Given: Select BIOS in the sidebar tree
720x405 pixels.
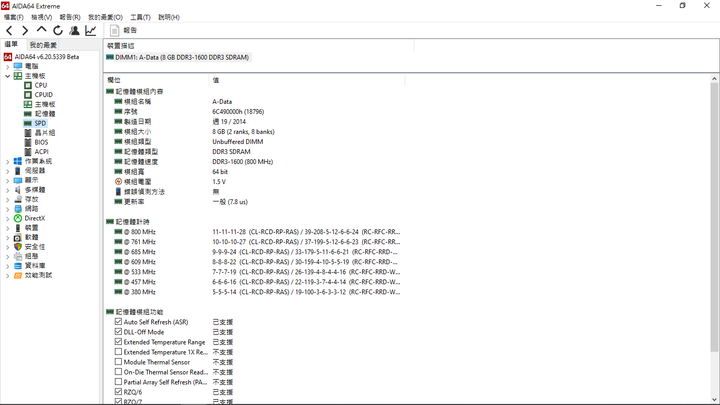Looking at the screenshot, I should 41,142.
